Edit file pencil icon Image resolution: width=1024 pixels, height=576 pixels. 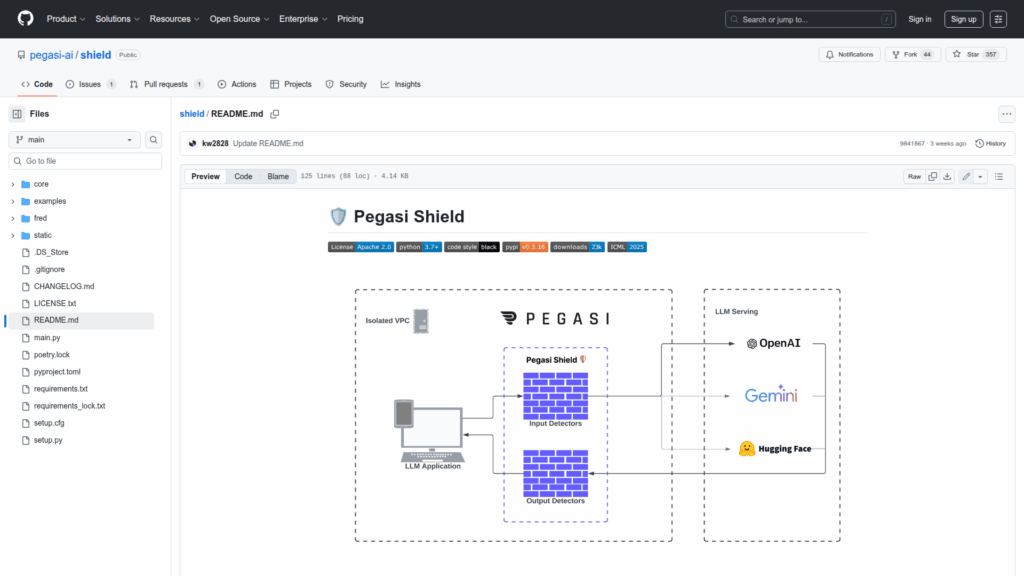pos(966,176)
